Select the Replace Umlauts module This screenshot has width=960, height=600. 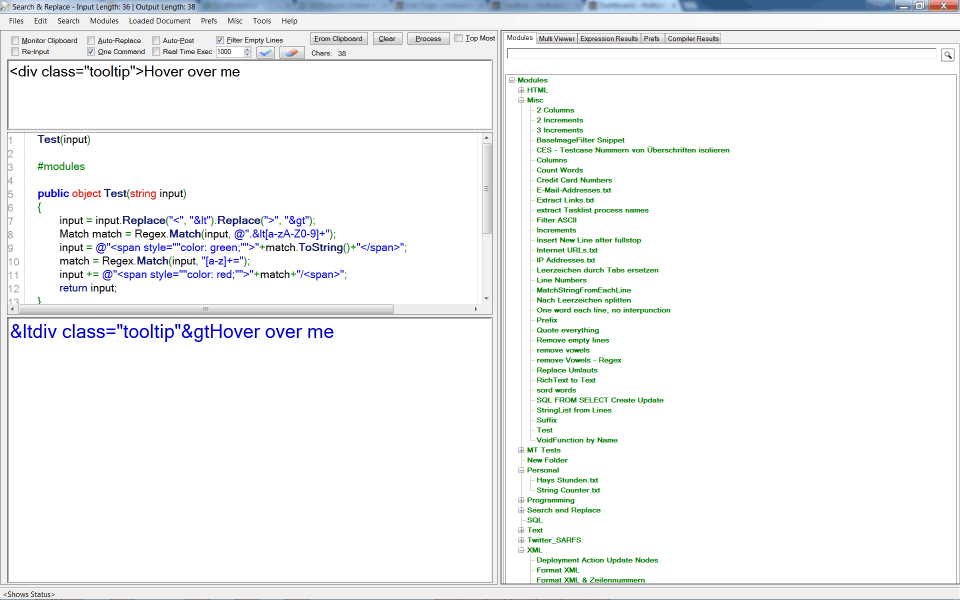pos(567,370)
